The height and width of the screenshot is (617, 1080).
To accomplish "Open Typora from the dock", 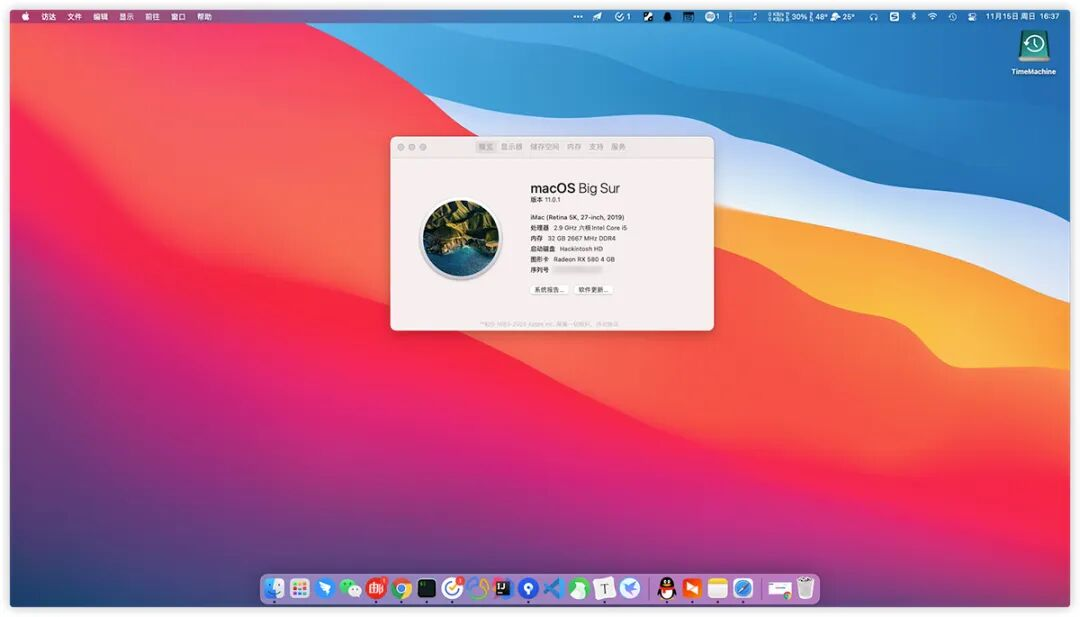I will click(605, 589).
